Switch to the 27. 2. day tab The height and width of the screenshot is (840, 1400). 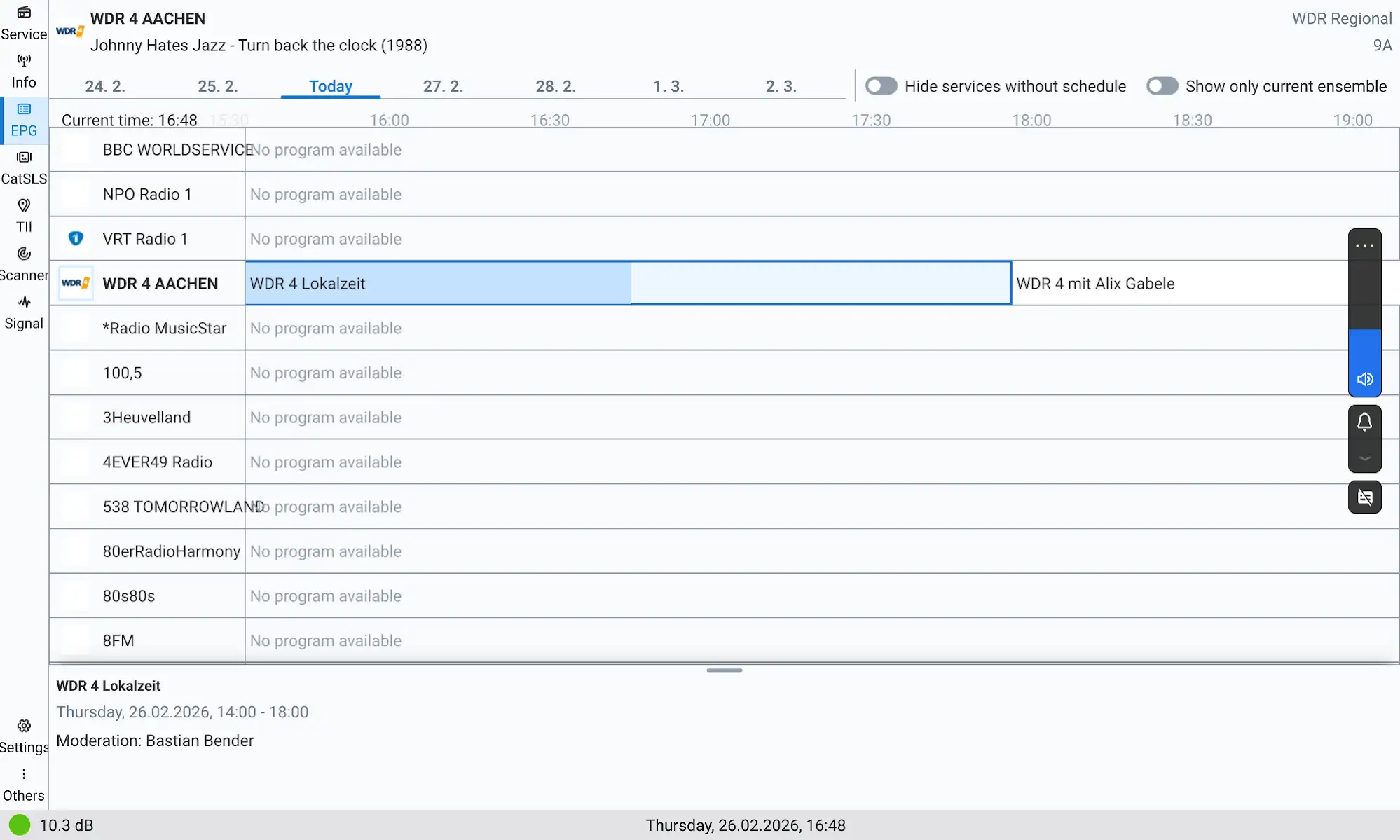click(443, 86)
